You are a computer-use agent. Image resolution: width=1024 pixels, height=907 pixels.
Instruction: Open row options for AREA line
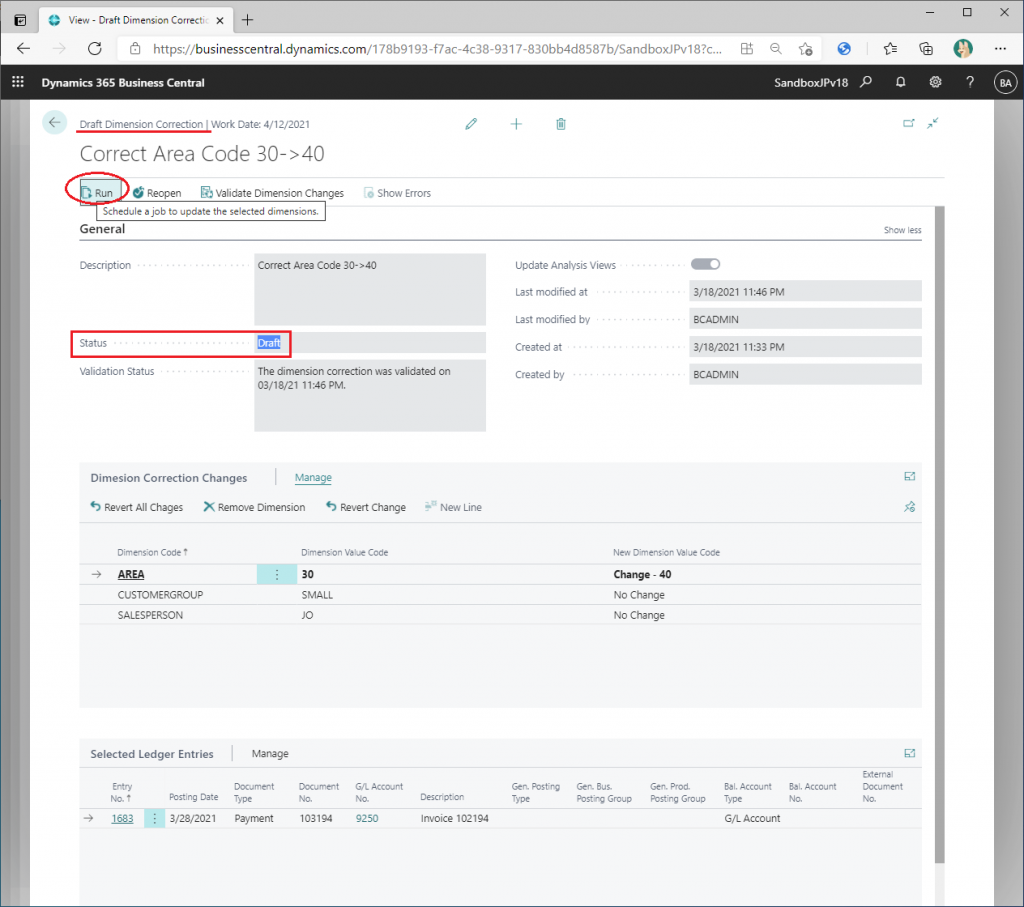[277, 574]
